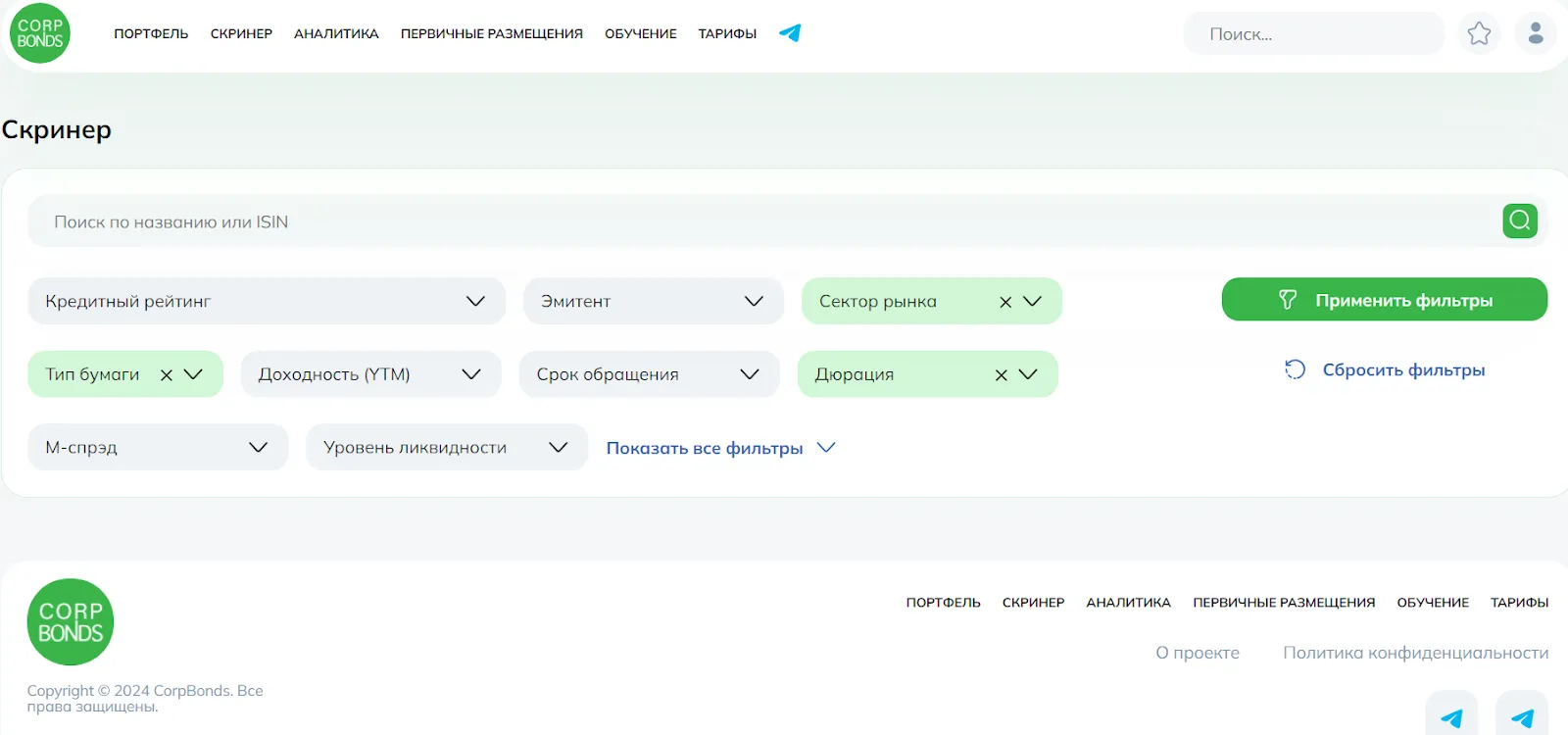This screenshot has height=735, width=1568.
Task: Open ПОРТФЕЛЬ in the top menu
Action: [x=151, y=33]
